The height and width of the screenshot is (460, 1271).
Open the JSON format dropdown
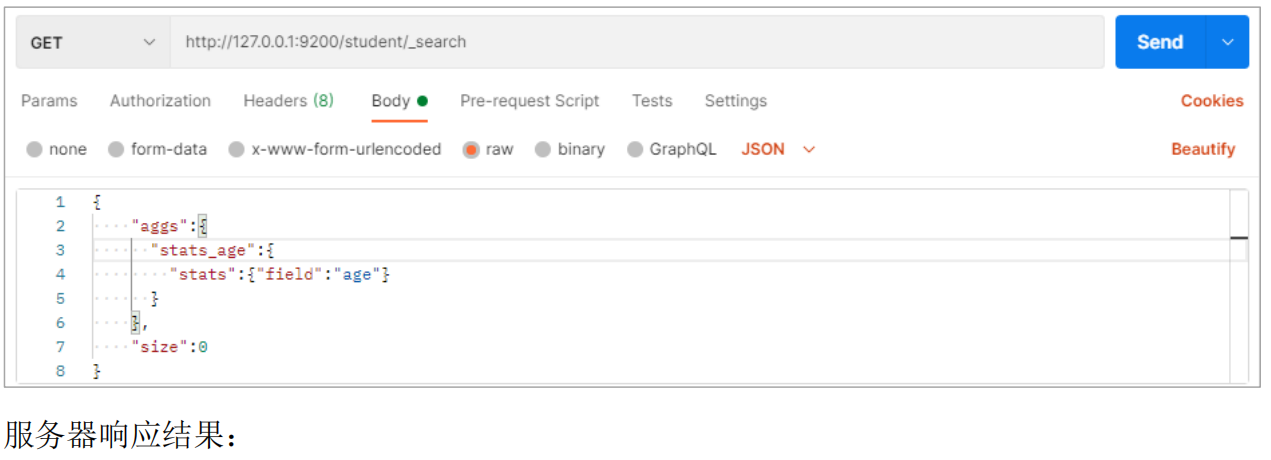click(x=778, y=149)
